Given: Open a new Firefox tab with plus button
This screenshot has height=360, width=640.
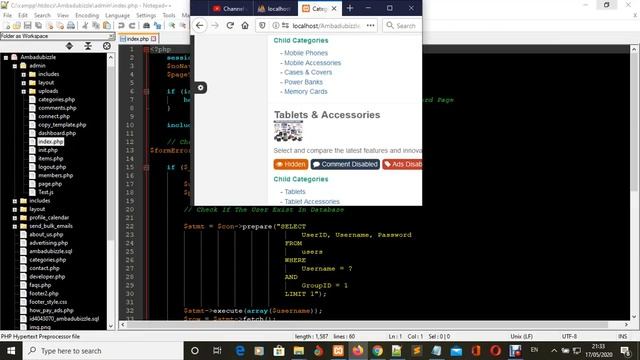Looking at the screenshot, I should pyautogui.click(x=350, y=8).
